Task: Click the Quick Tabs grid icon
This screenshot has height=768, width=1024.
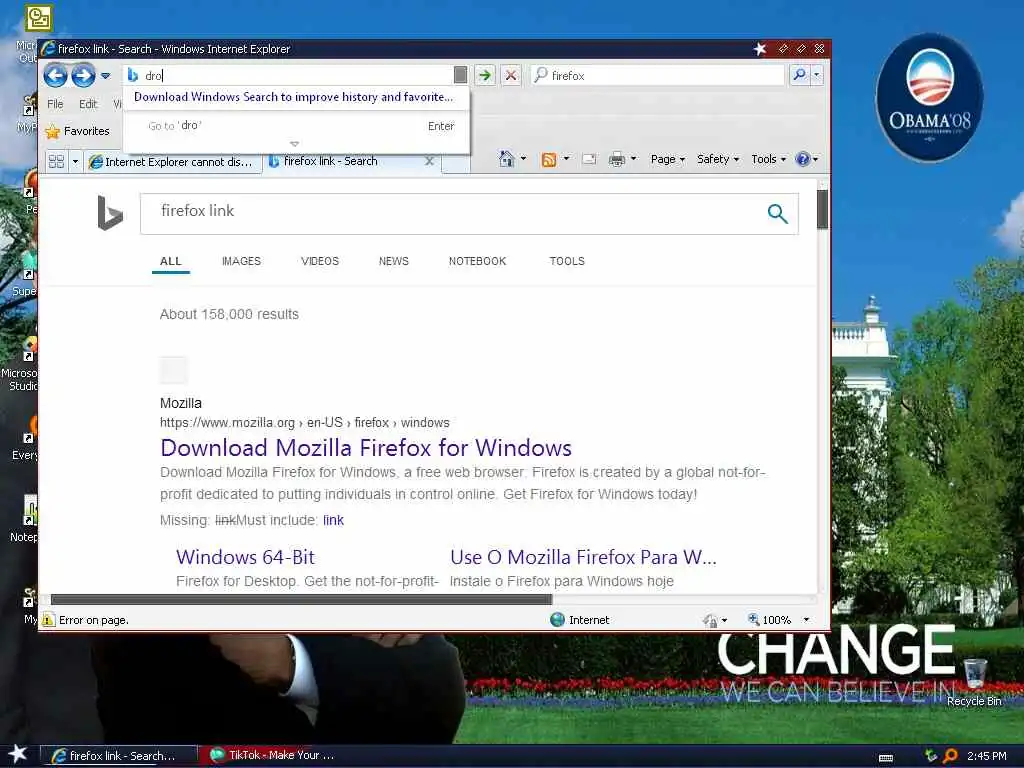Action: (56, 161)
